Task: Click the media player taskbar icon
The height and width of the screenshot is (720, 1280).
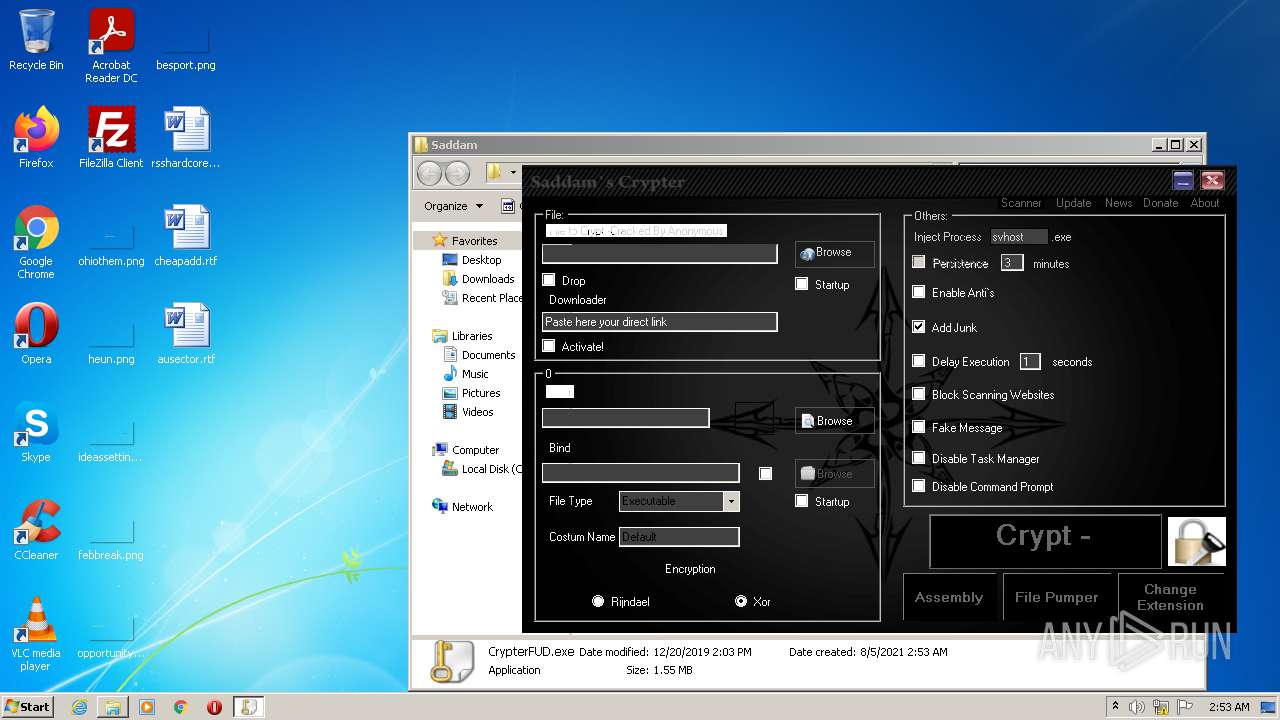Action: (x=147, y=707)
